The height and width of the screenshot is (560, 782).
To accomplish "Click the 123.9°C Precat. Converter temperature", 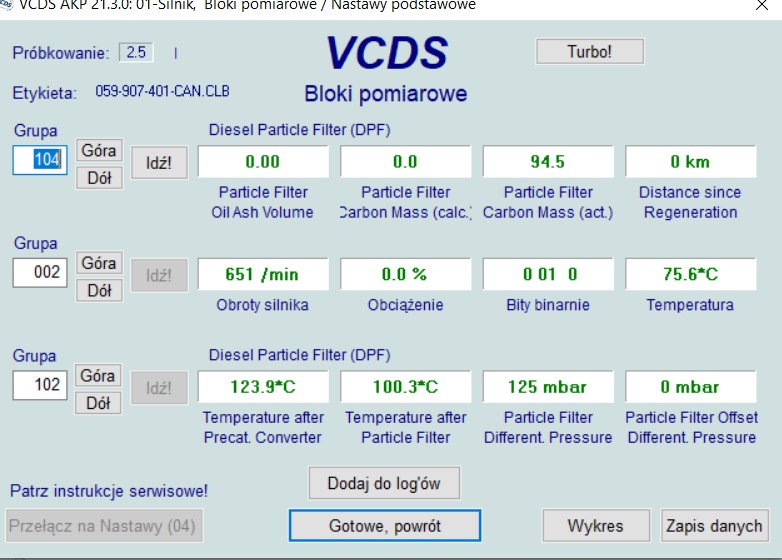I will [263, 386].
